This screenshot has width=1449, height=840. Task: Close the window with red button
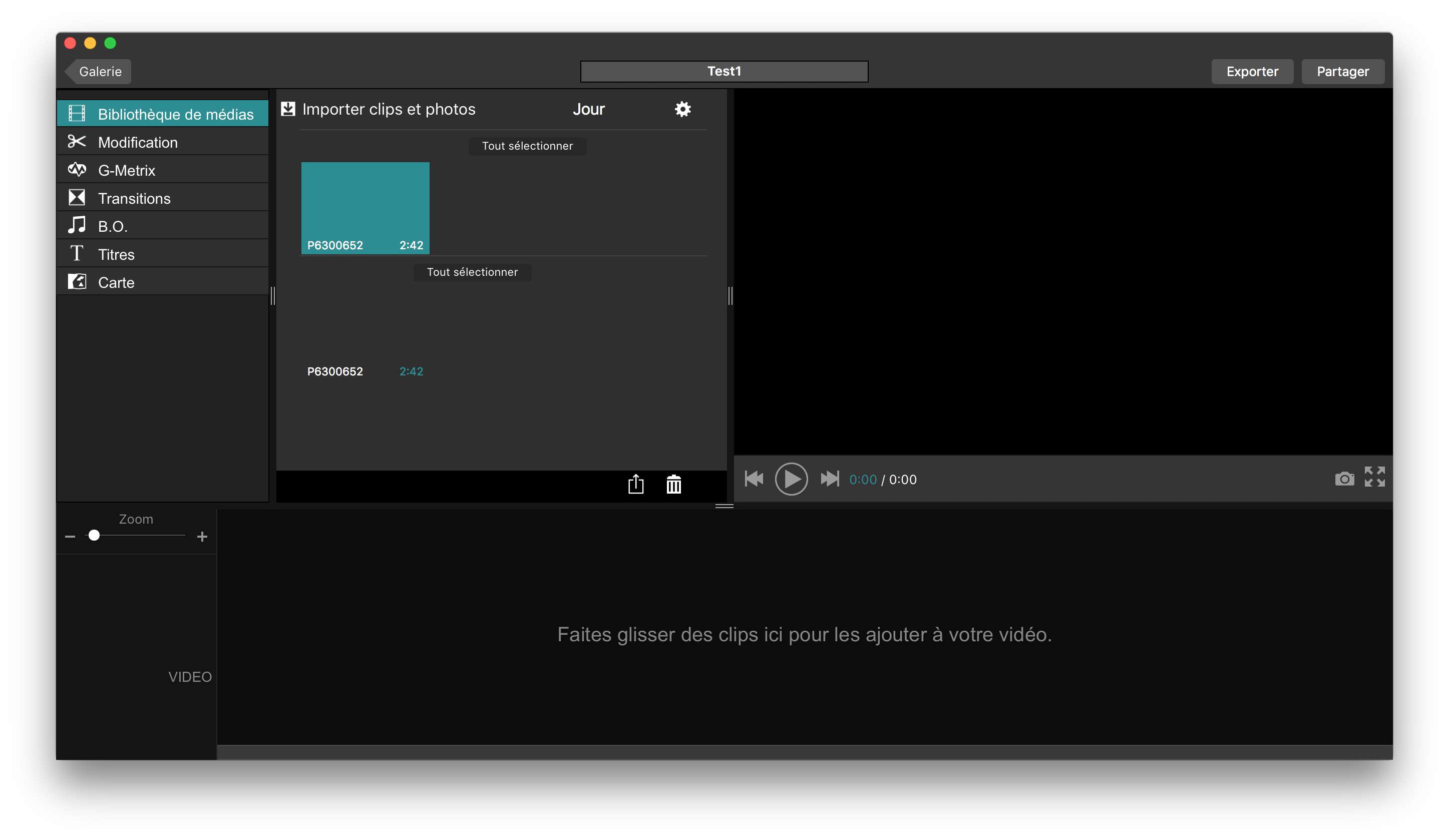(70, 43)
